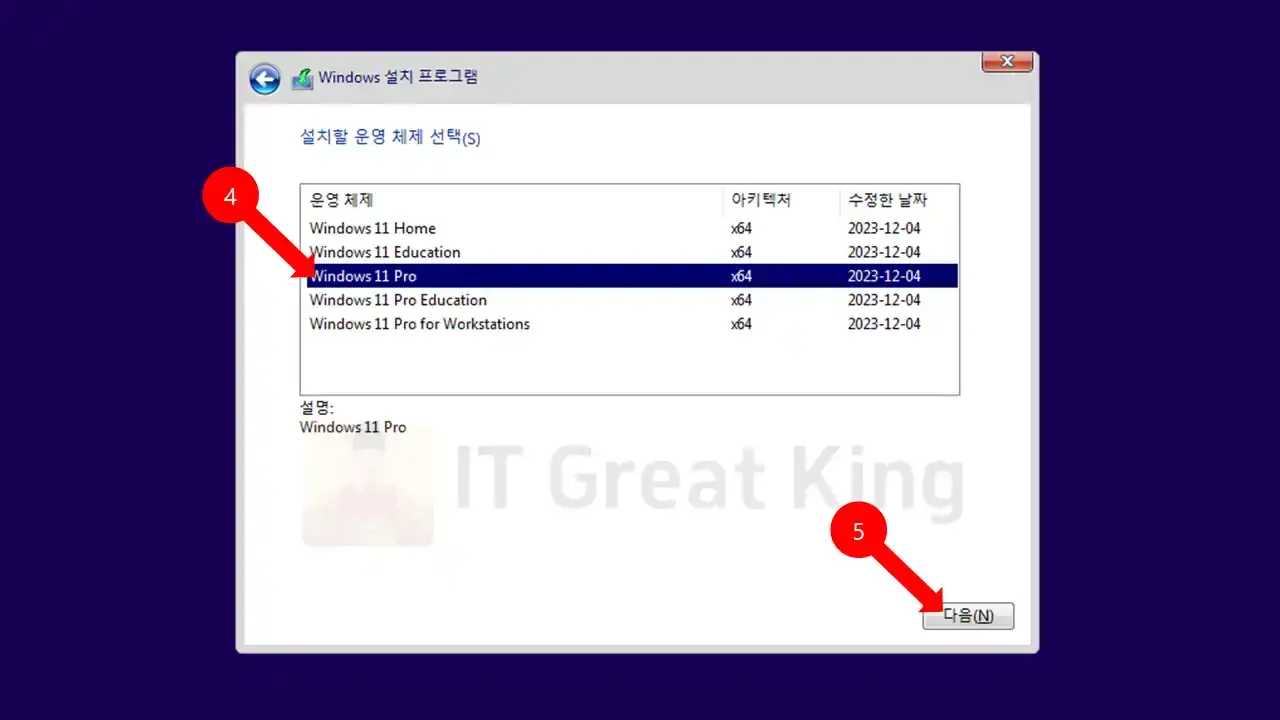
Task: Click the 수정한 날짜 column header
Action: click(x=899, y=200)
